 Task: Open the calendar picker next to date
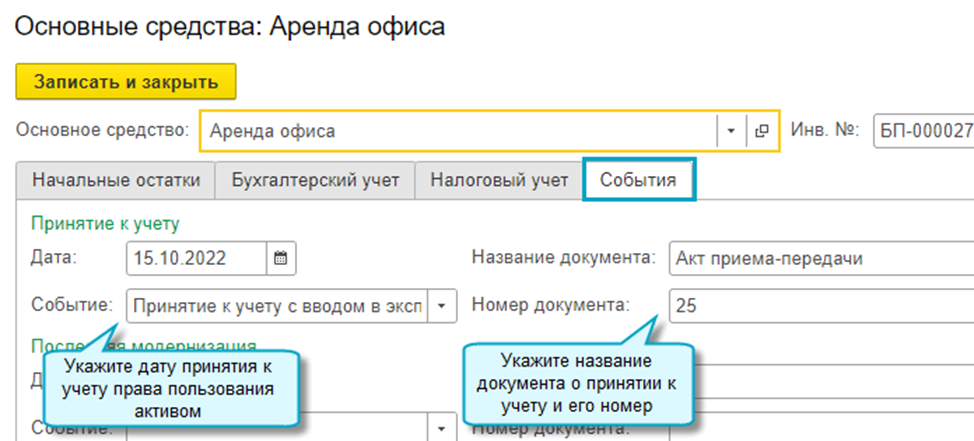click(x=280, y=258)
